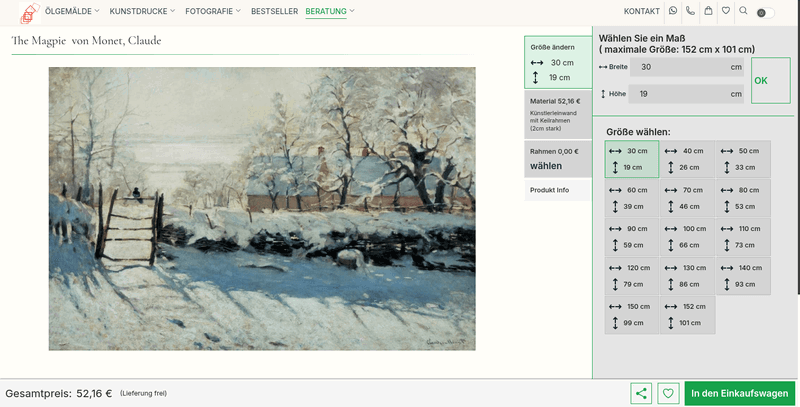Select size 90 cm x 59 cm
The width and height of the screenshot is (800, 407).
[x=632, y=237]
